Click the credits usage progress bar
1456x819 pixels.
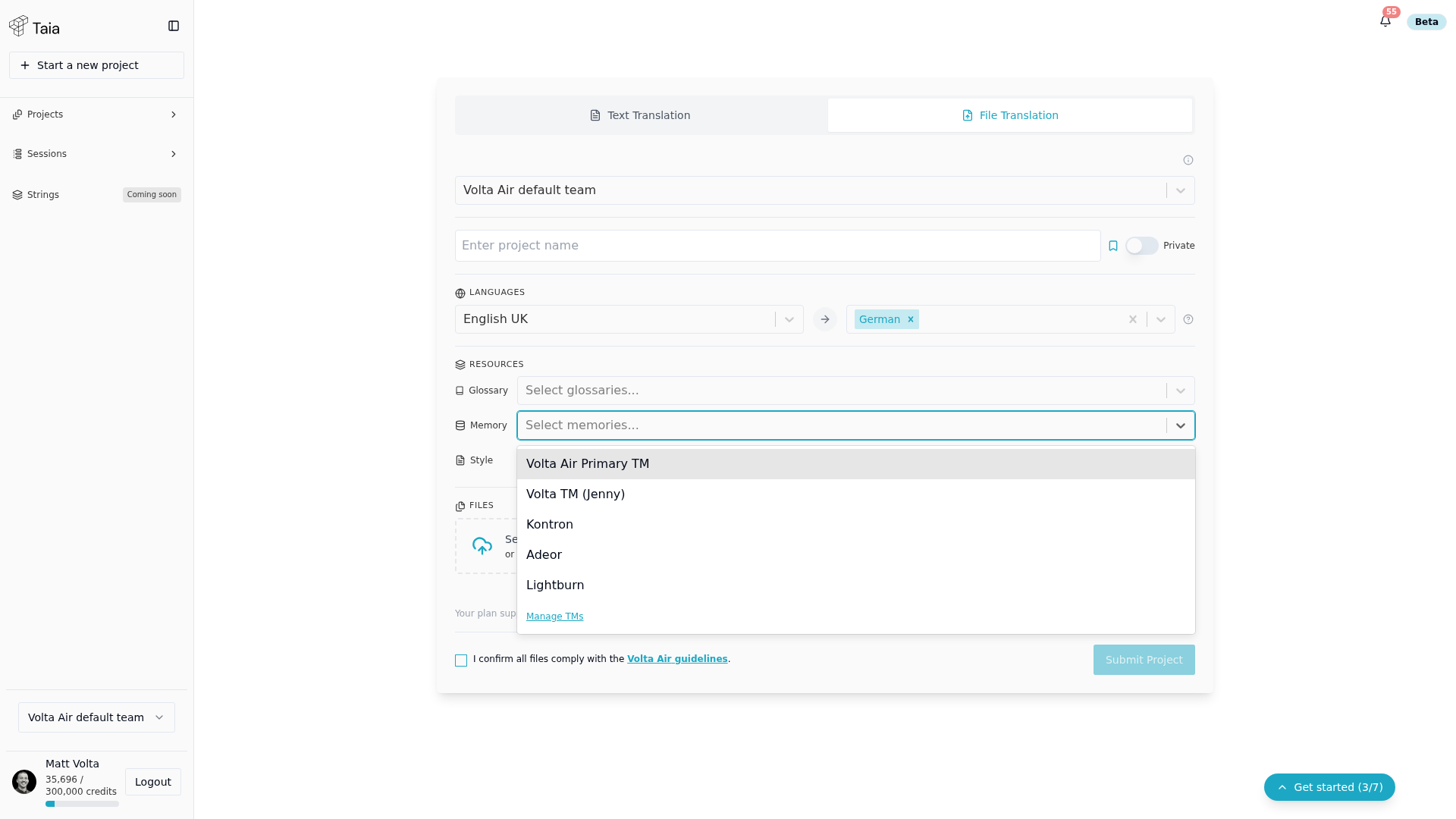[x=82, y=804]
